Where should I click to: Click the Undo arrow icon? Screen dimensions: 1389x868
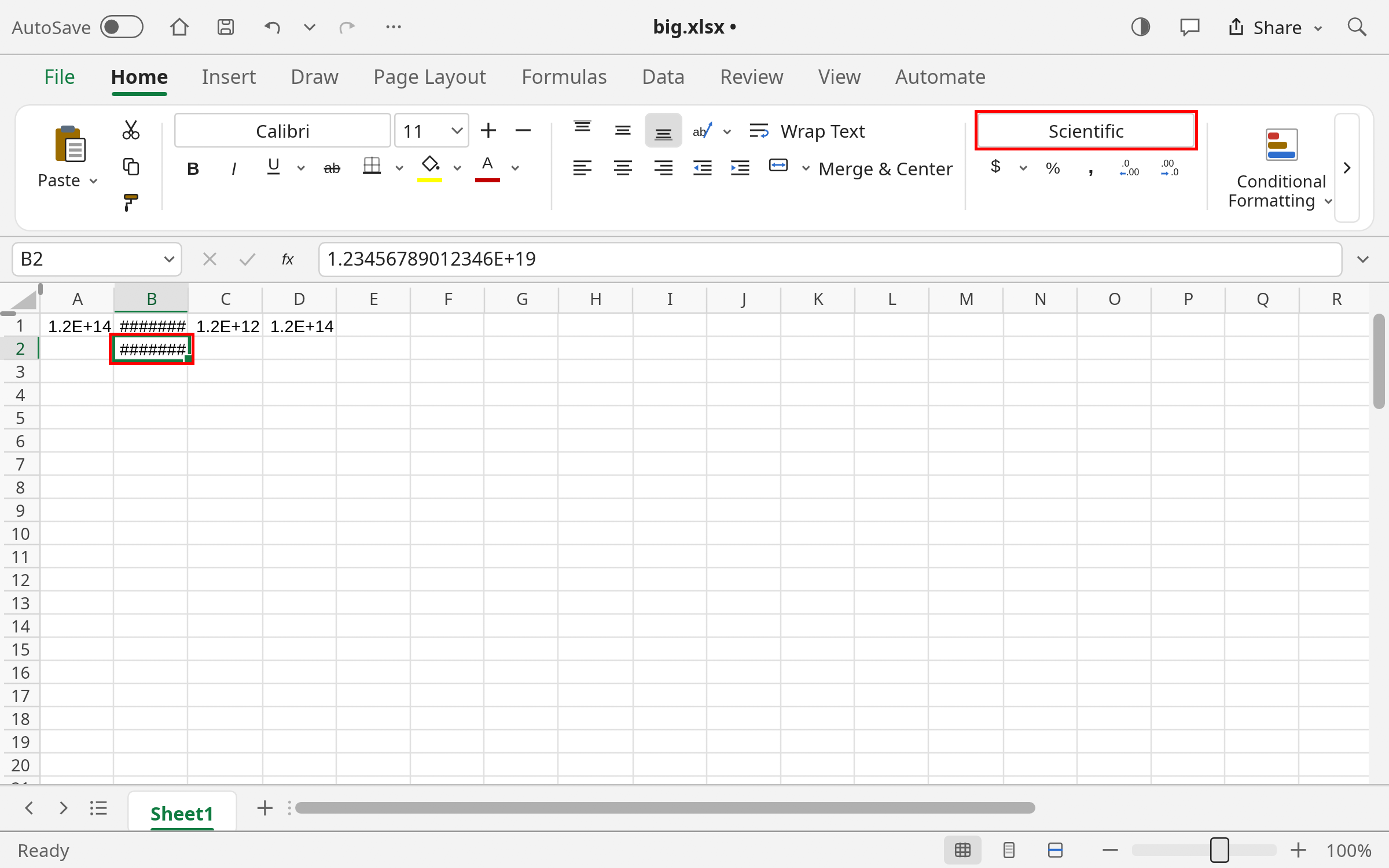[272, 27]
